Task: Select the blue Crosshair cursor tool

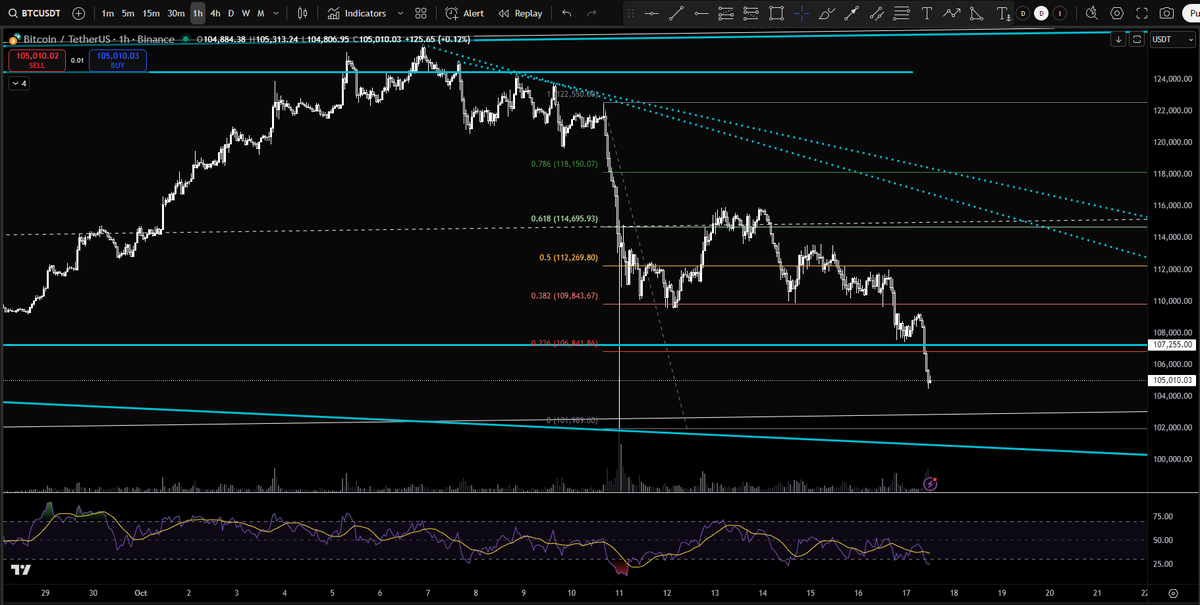Action: pyautogui.click(x=801, y=13)
